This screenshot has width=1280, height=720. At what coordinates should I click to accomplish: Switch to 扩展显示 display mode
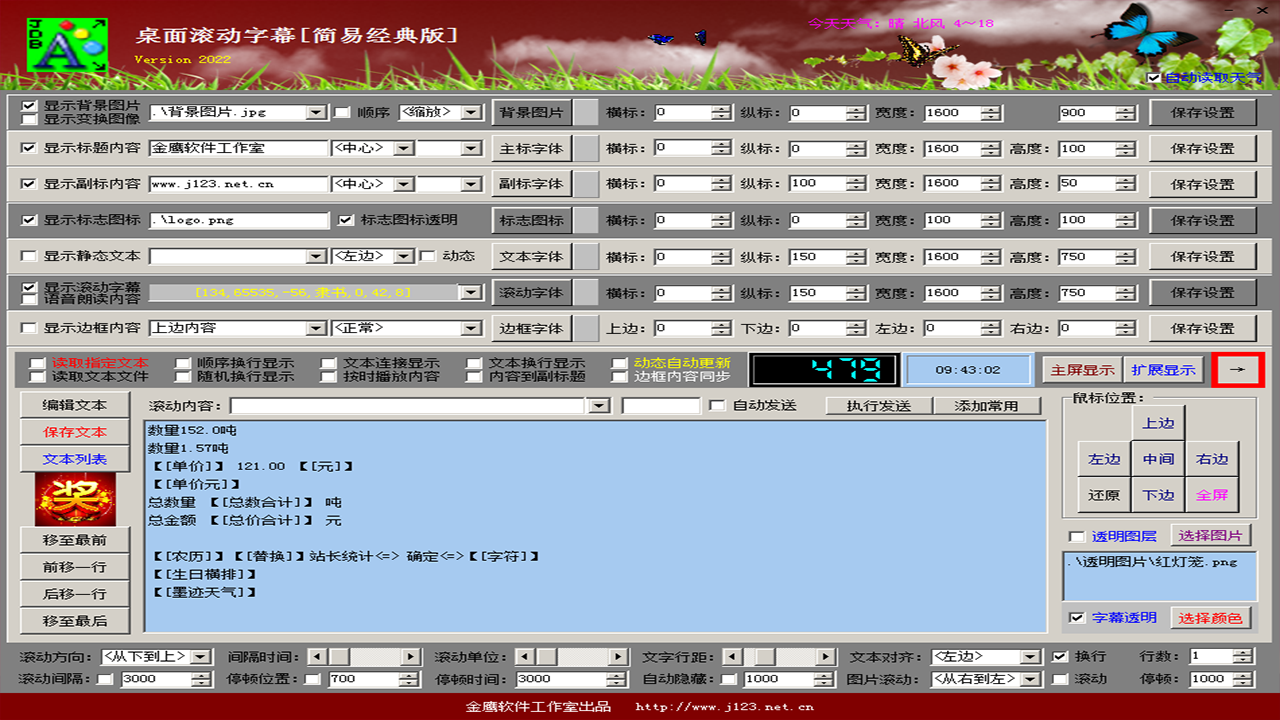1163,370
